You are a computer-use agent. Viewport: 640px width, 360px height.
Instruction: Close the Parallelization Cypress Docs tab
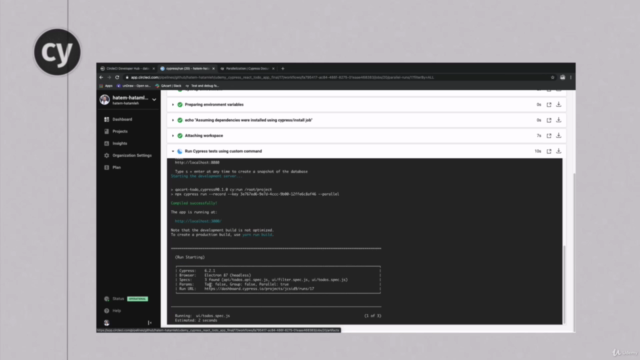[x=273, y=69]
